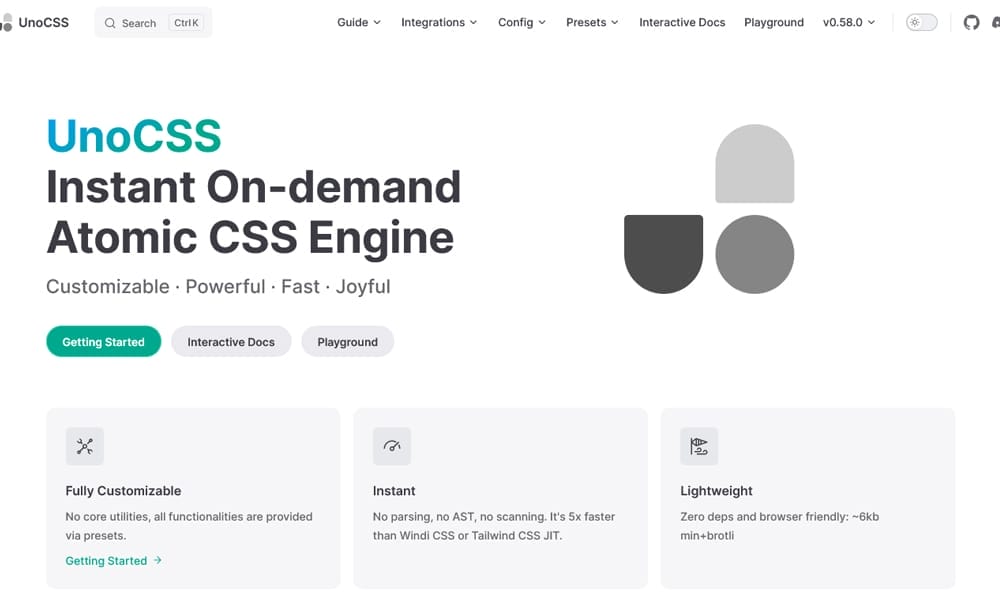Open the v0.58.0 version selector

[x=848, y=22]
